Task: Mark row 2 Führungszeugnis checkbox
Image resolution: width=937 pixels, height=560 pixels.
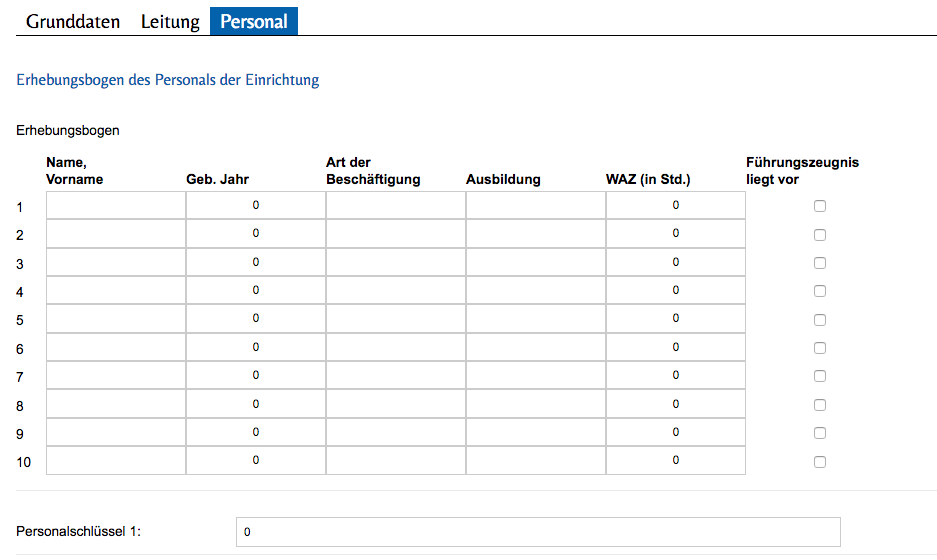Action: pyautogui.click(x=820, y=235)
